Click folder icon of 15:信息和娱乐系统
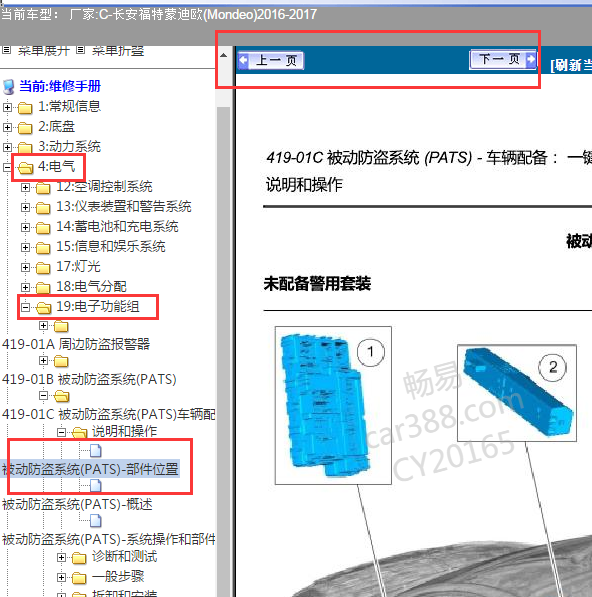The image size is (592, 597). coord(43,248)
